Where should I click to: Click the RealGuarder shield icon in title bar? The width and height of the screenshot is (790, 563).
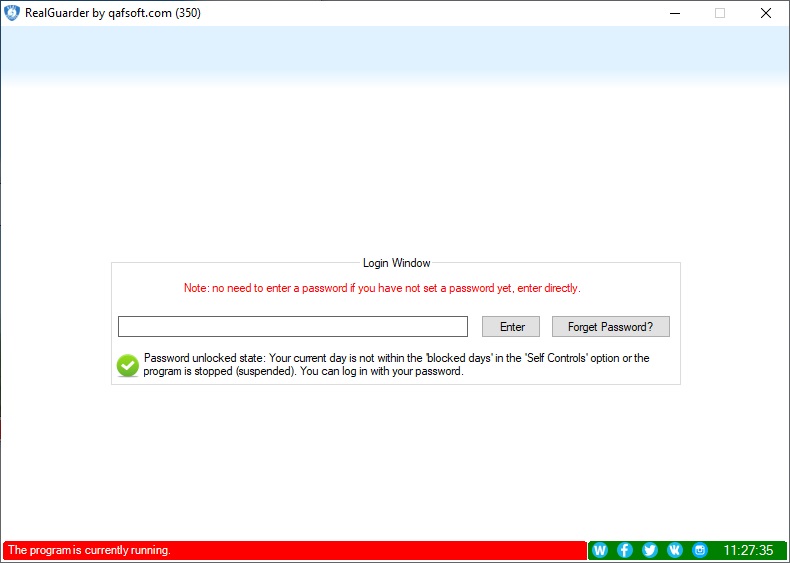pos(12,13)
